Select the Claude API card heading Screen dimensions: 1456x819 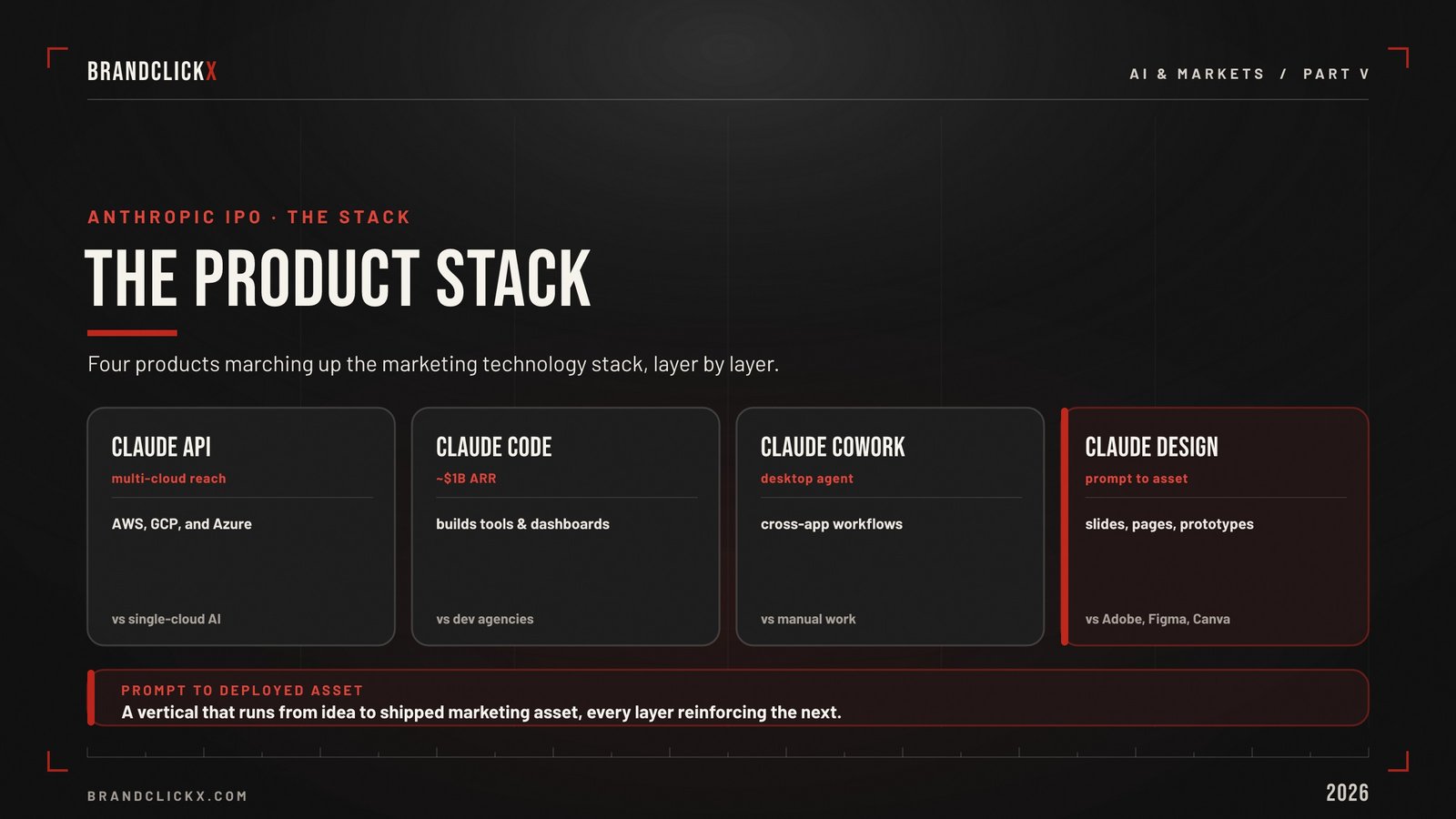click(161, 447)
